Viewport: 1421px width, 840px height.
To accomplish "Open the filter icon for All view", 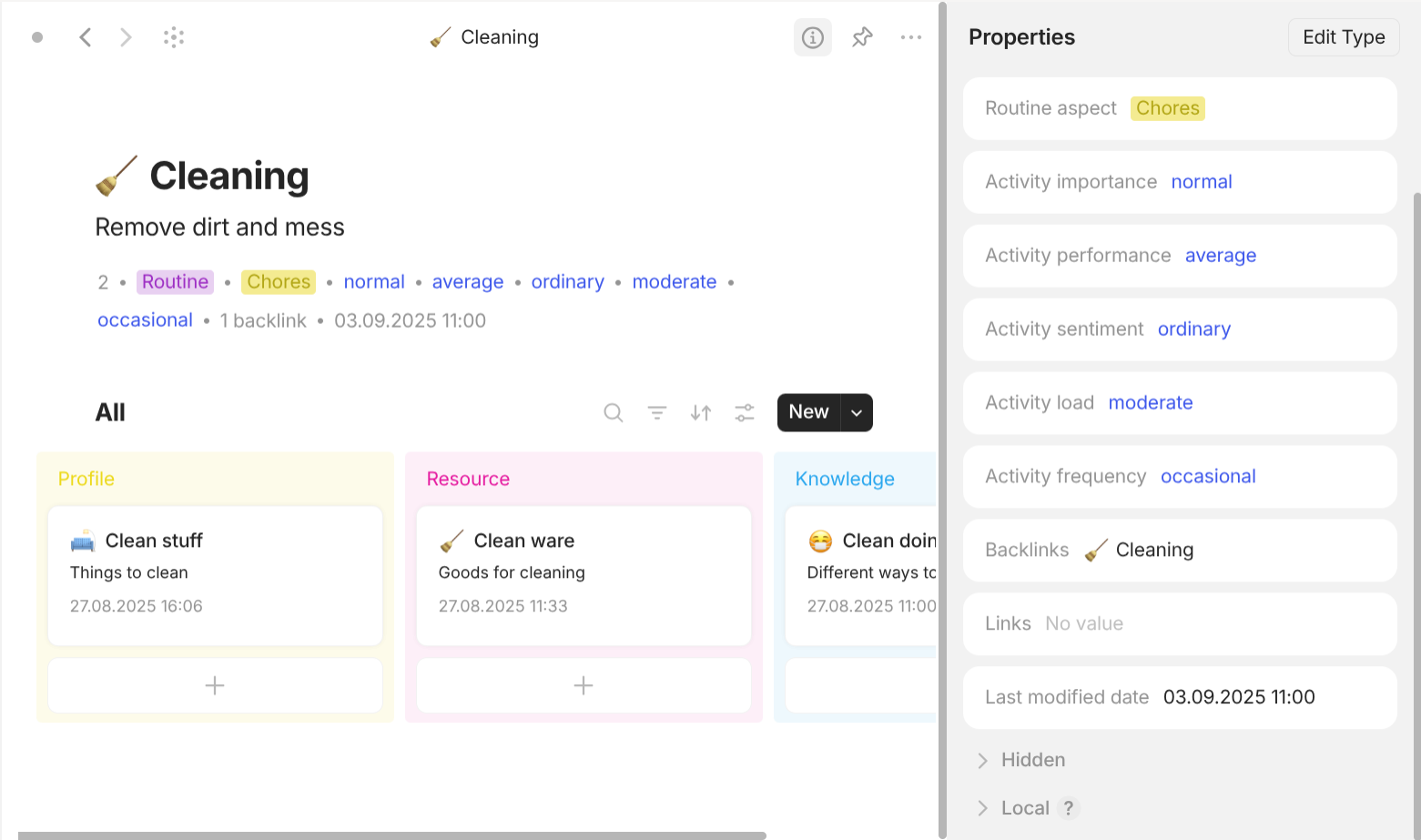I will [657, 413].
